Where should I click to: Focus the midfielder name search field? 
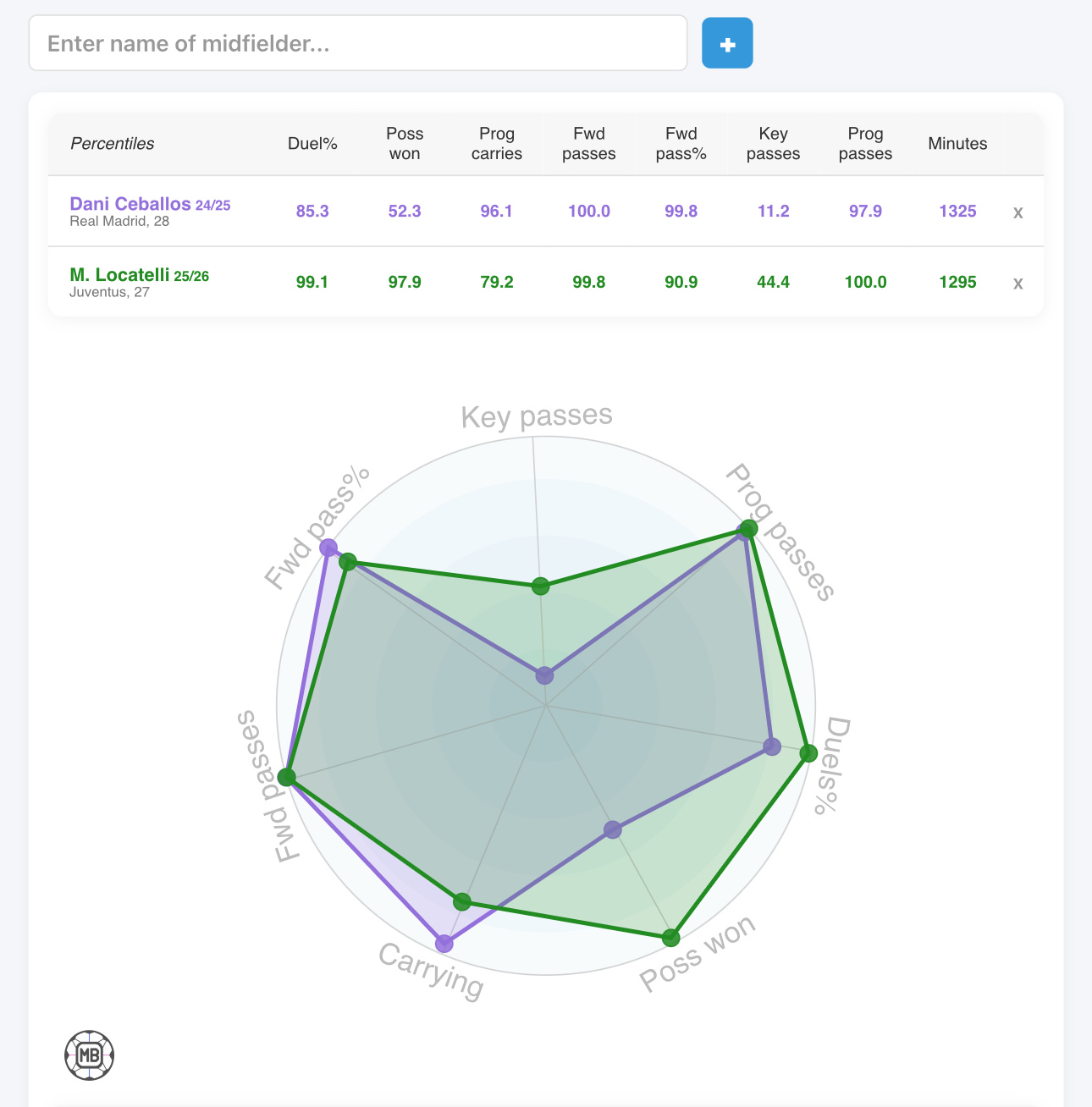click(x=357, y=43)
